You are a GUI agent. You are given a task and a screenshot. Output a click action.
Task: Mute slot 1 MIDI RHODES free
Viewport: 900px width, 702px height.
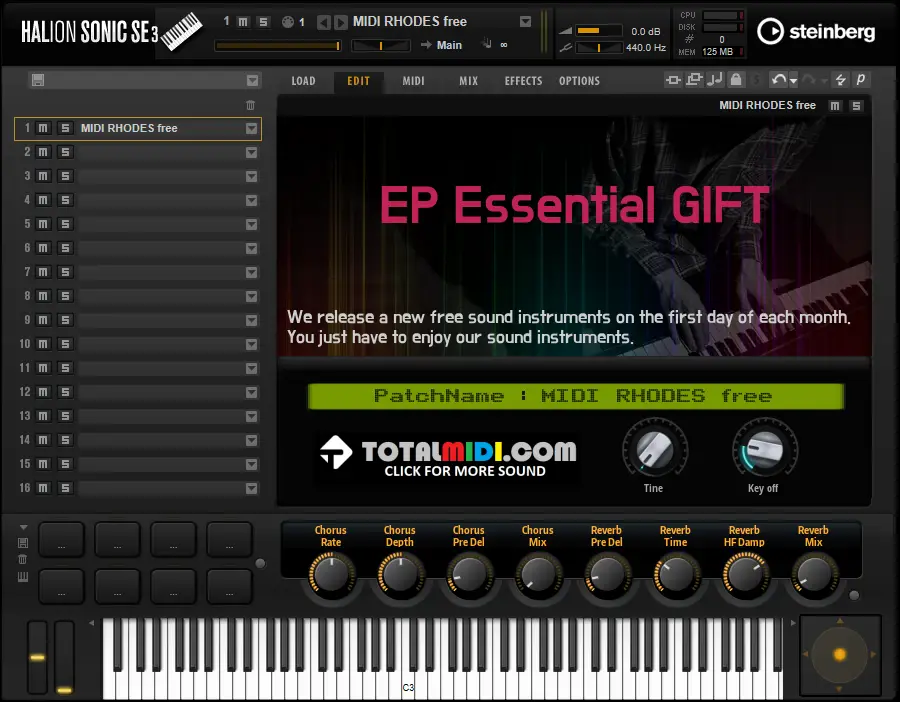point(43,128)
